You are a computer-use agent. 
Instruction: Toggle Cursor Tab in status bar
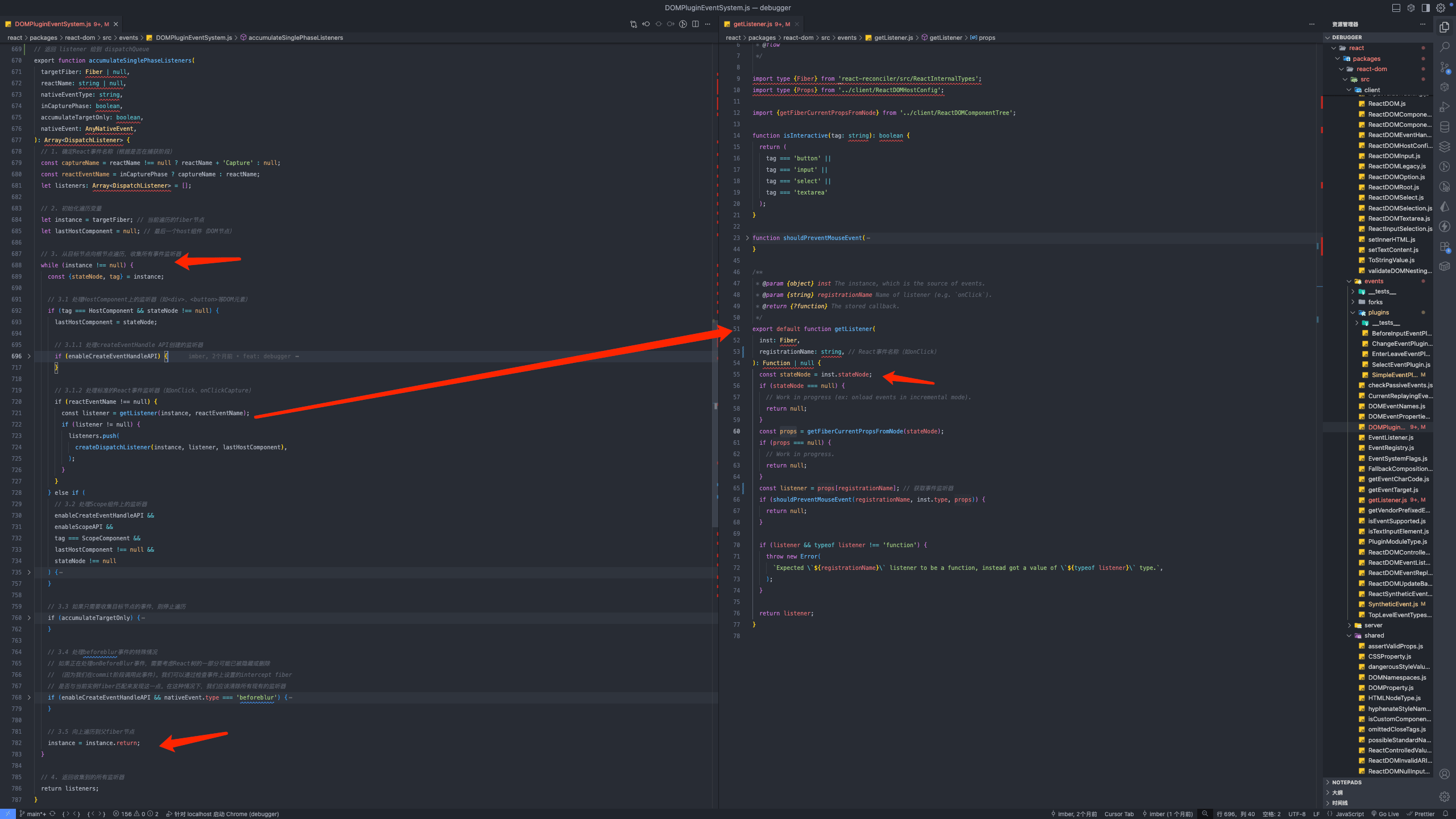(x=1119, y=814)
